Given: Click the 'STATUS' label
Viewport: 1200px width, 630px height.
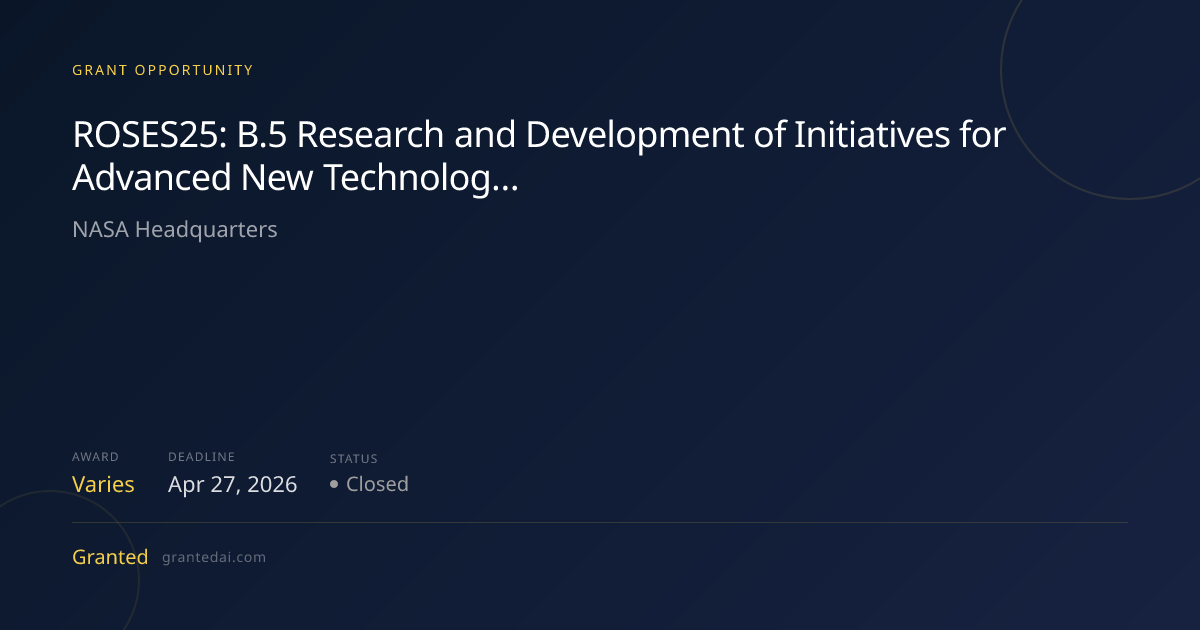Looking at the screenshot, I should point(354,459).
